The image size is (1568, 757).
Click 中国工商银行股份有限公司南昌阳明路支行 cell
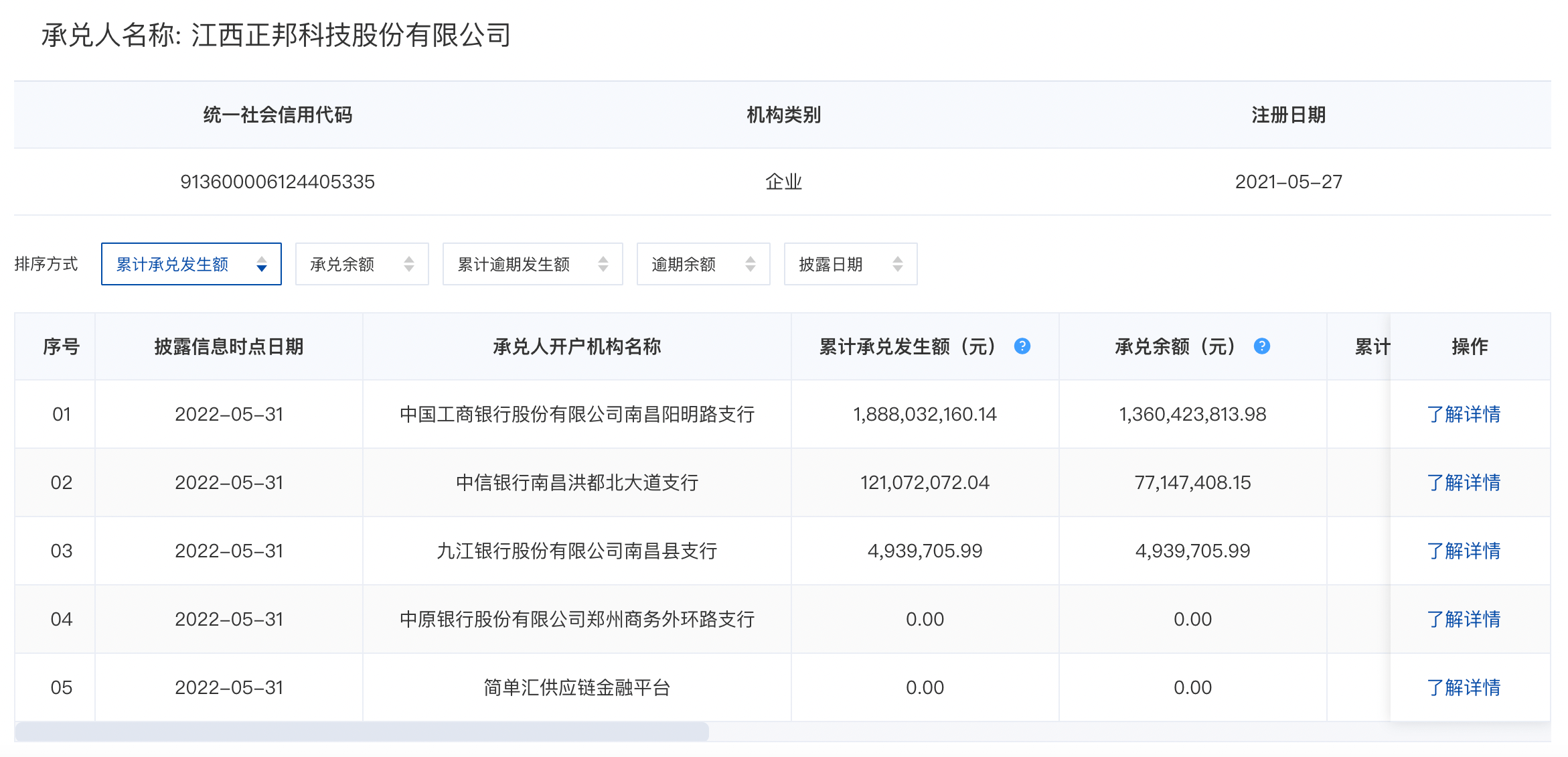click(577, 414)
